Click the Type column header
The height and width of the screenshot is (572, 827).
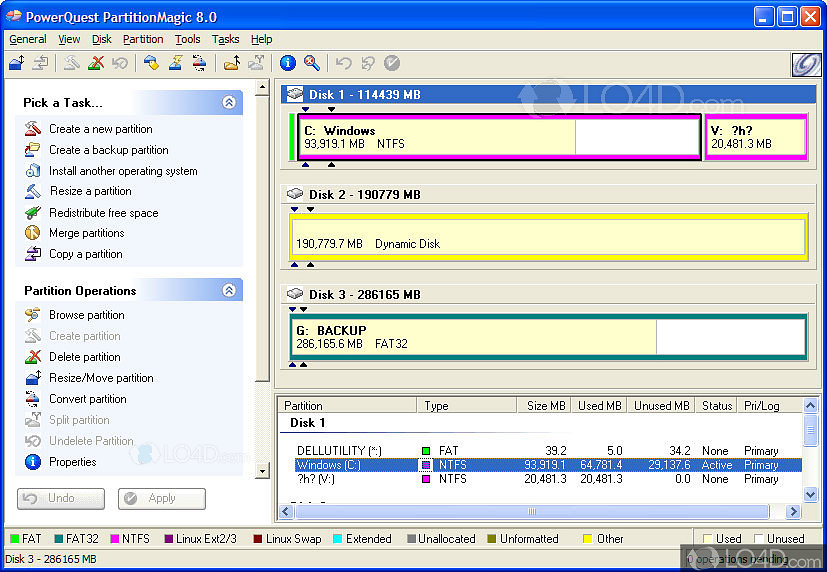(467, 405)
